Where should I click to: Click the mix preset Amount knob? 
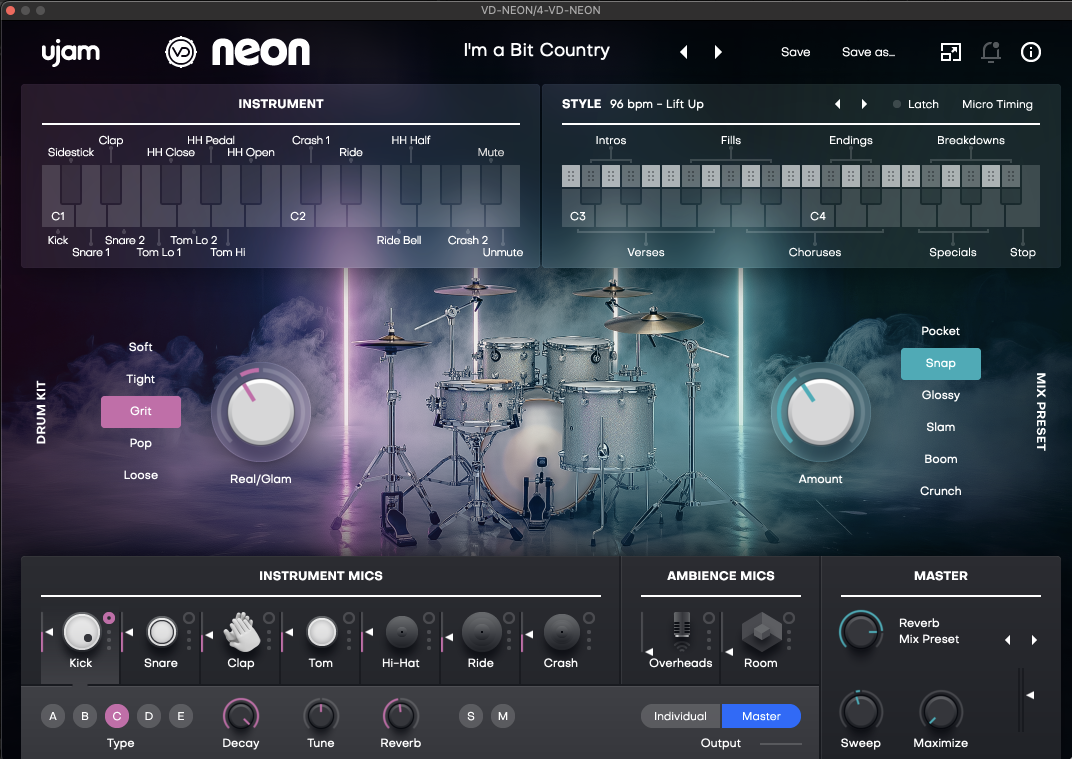tap(820, 412)
